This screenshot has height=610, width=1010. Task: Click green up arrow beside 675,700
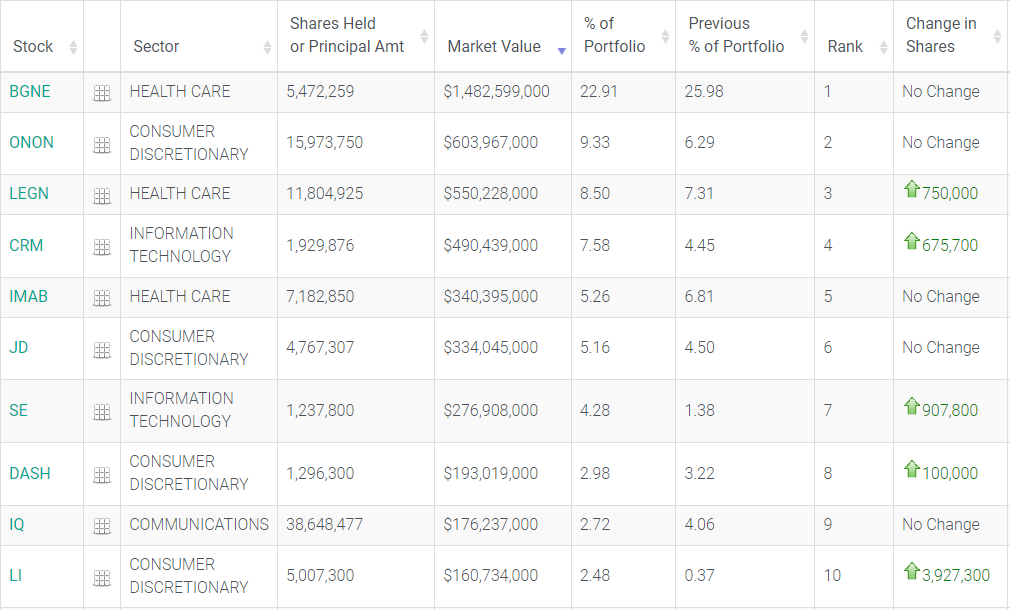click(911, 241)
